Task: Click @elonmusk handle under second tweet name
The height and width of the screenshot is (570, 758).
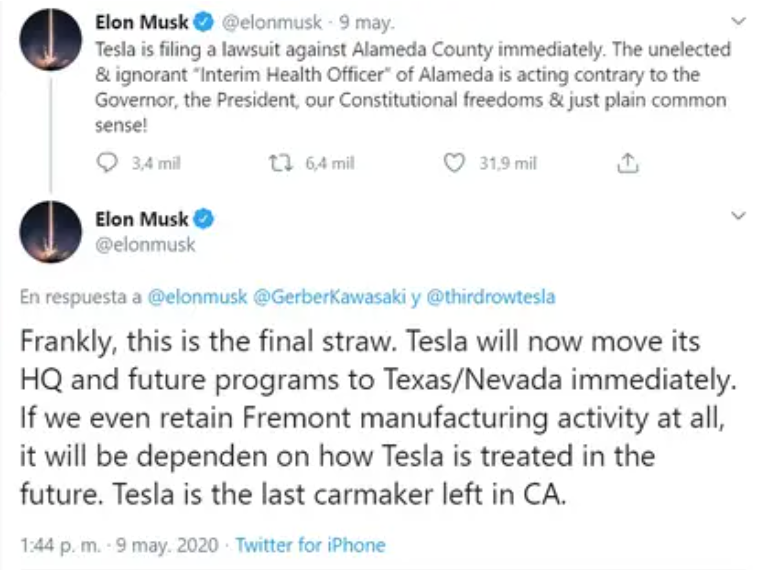Action: point(145,244)
